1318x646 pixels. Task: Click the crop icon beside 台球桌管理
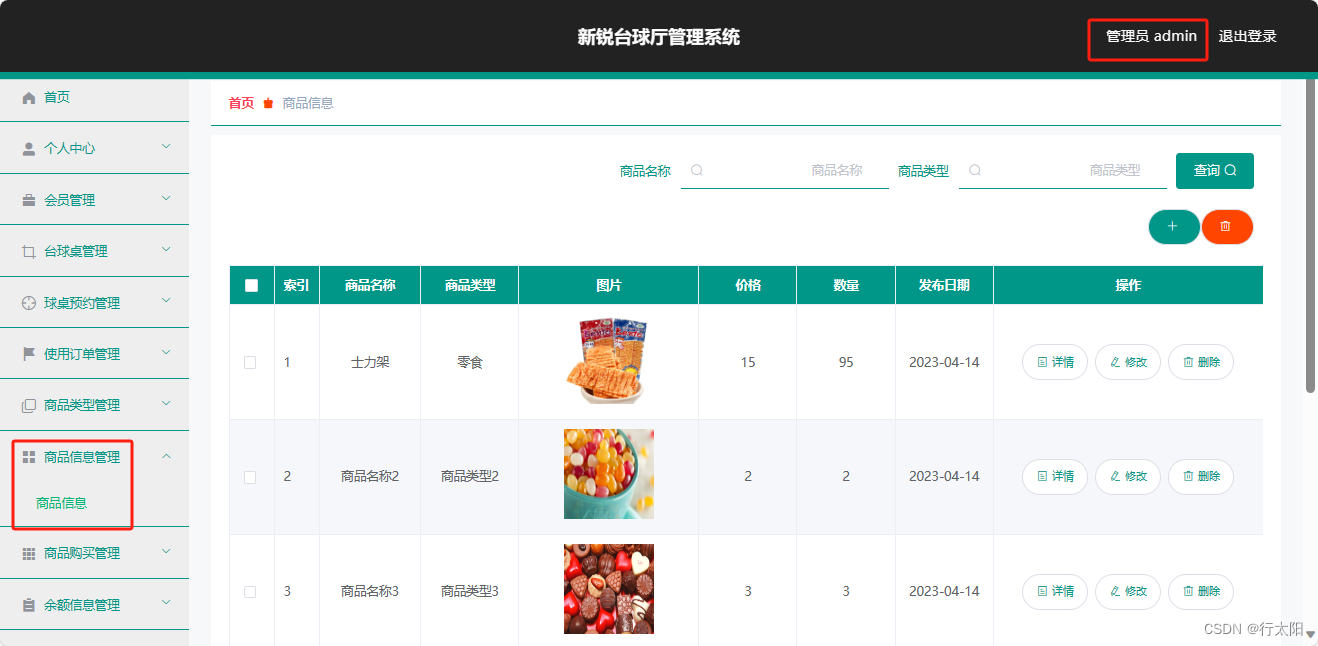(x=29, y=251)
